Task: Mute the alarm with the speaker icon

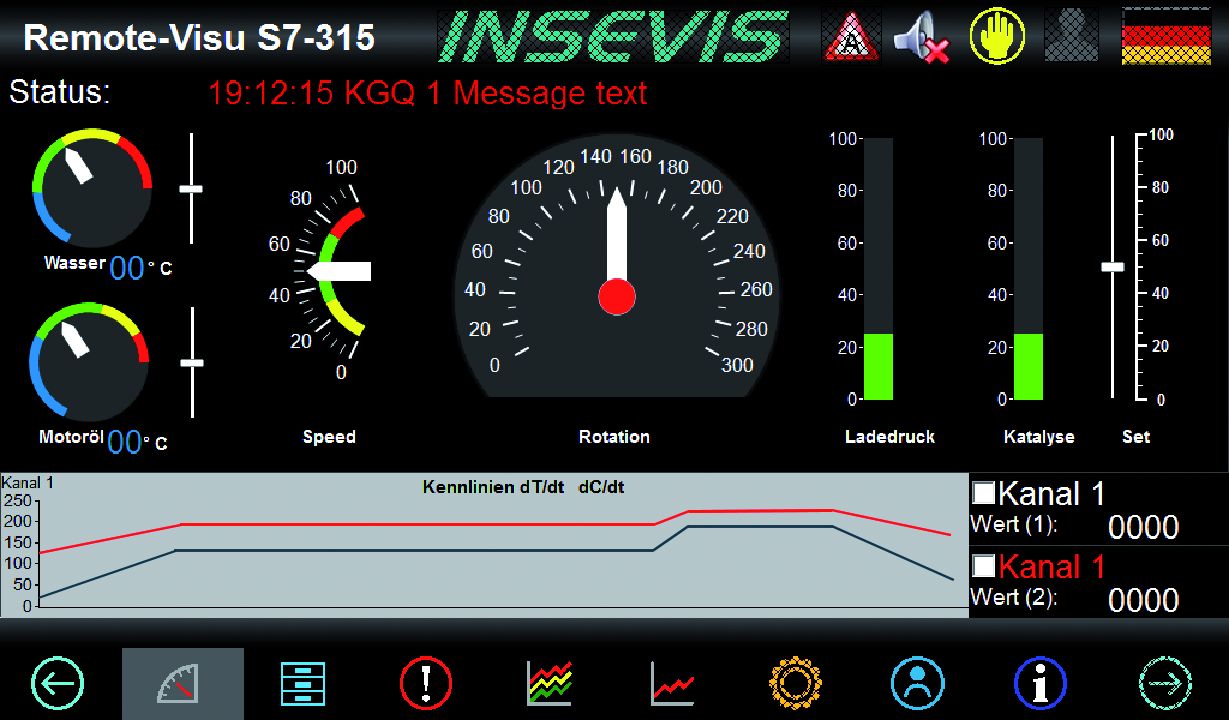Action: [922, 35]
